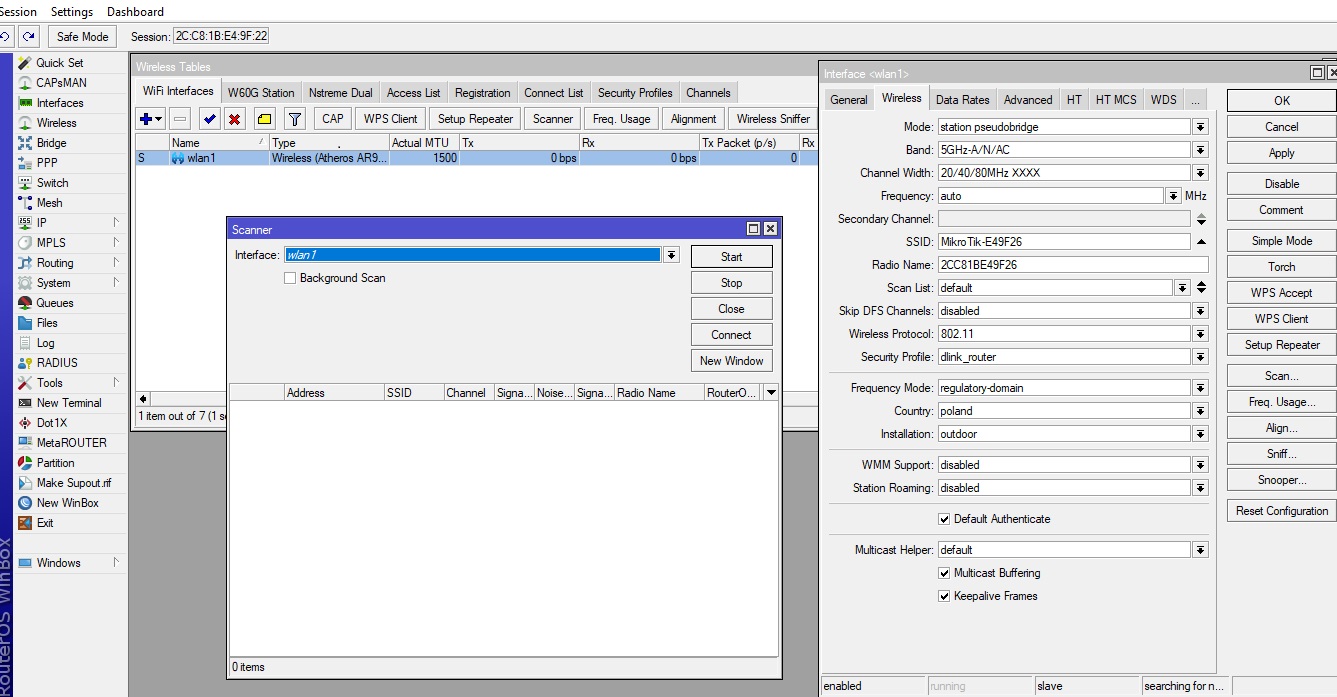Open the Wireless sidebar entry
1337x697 pixels.
(56, 123)
